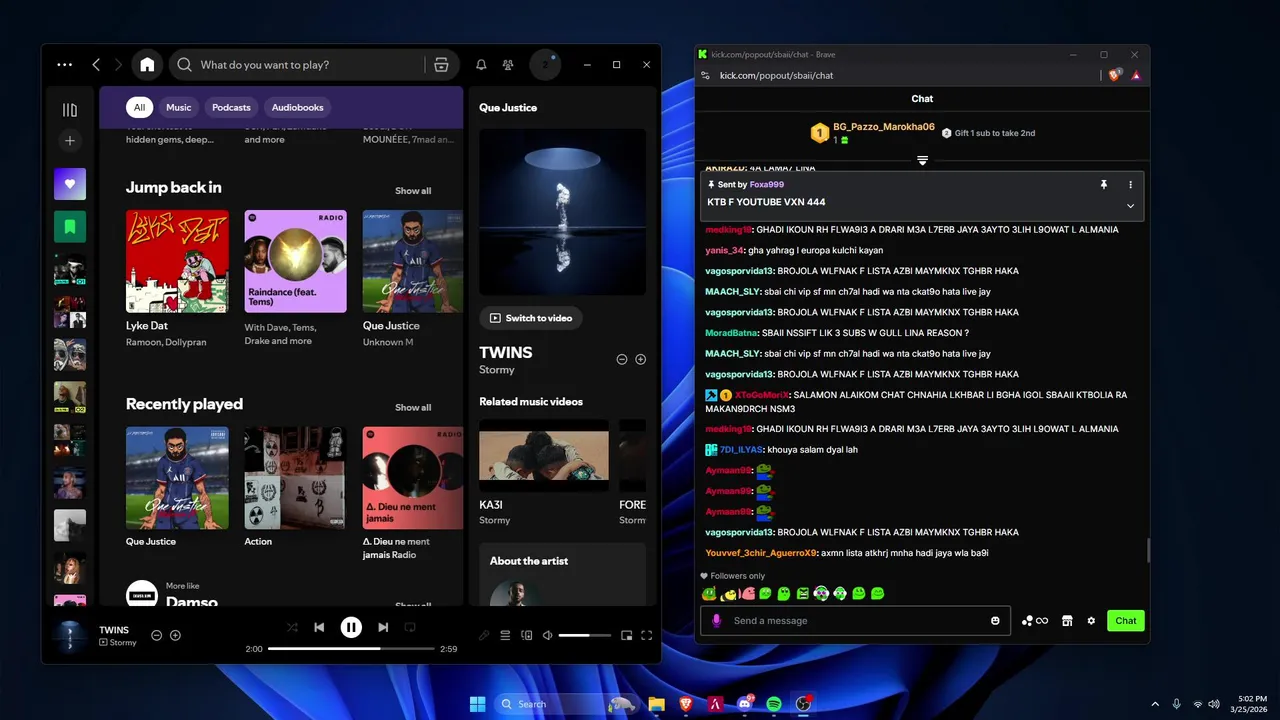Create playlist with the sidebar plus icon

click(70, 141)
